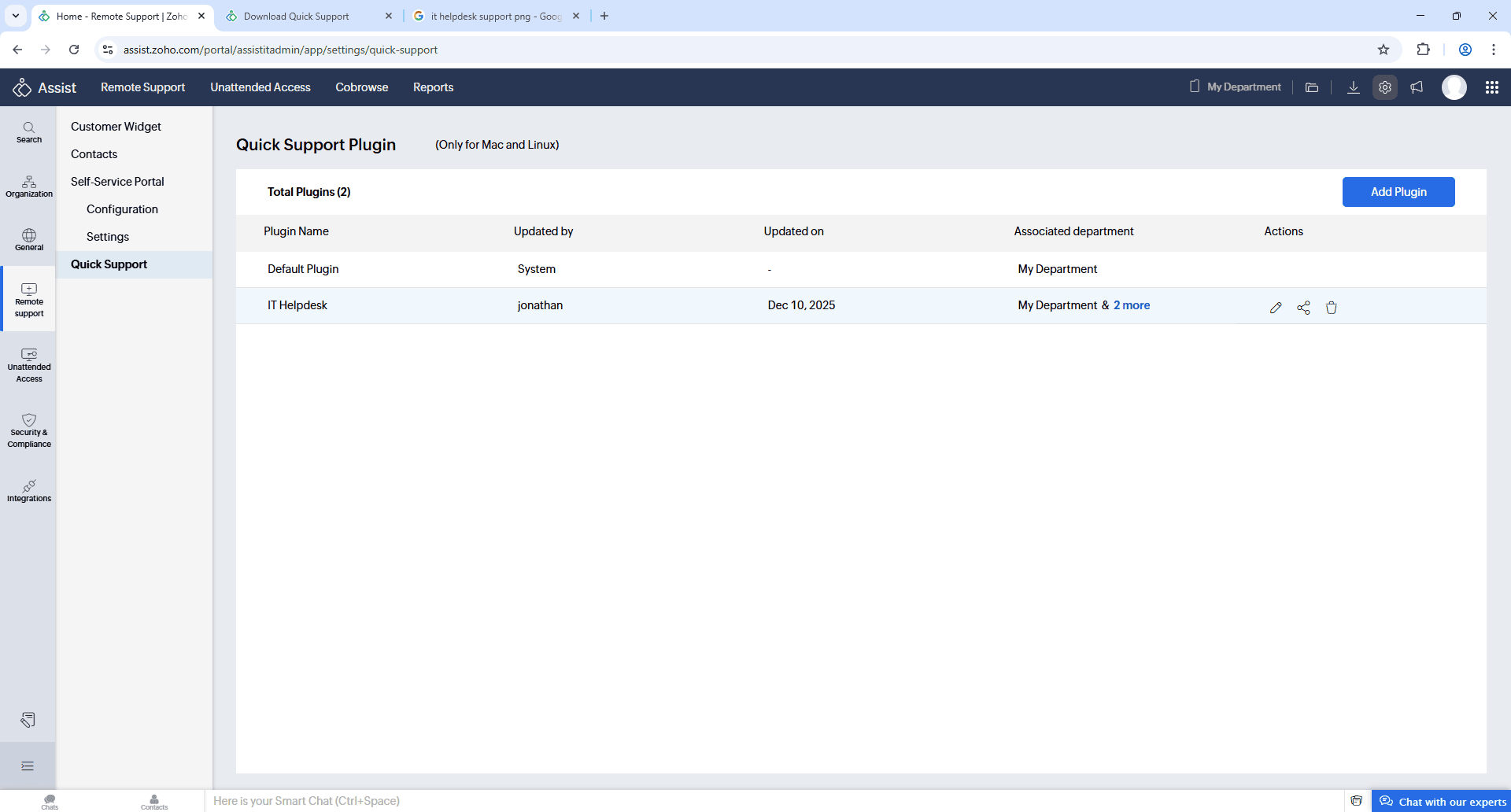The width and height of the screenshot is (1511, 812).
Task: Open Unattended Access settings in sidebar
Action: 29,365
